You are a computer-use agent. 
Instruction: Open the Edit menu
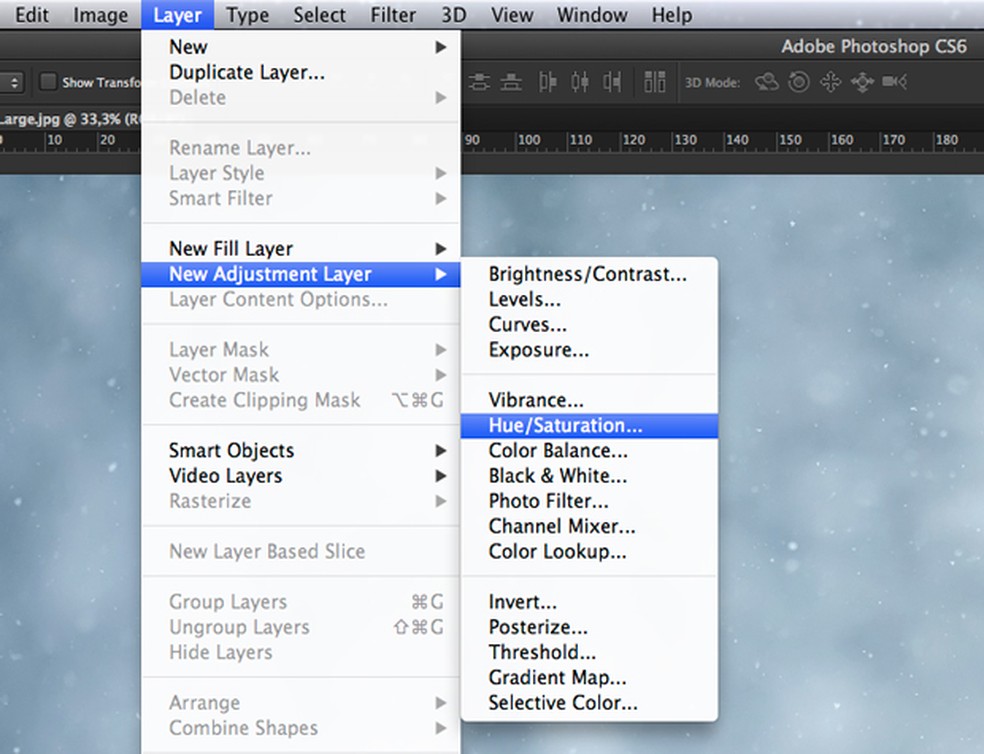(31, 14)
